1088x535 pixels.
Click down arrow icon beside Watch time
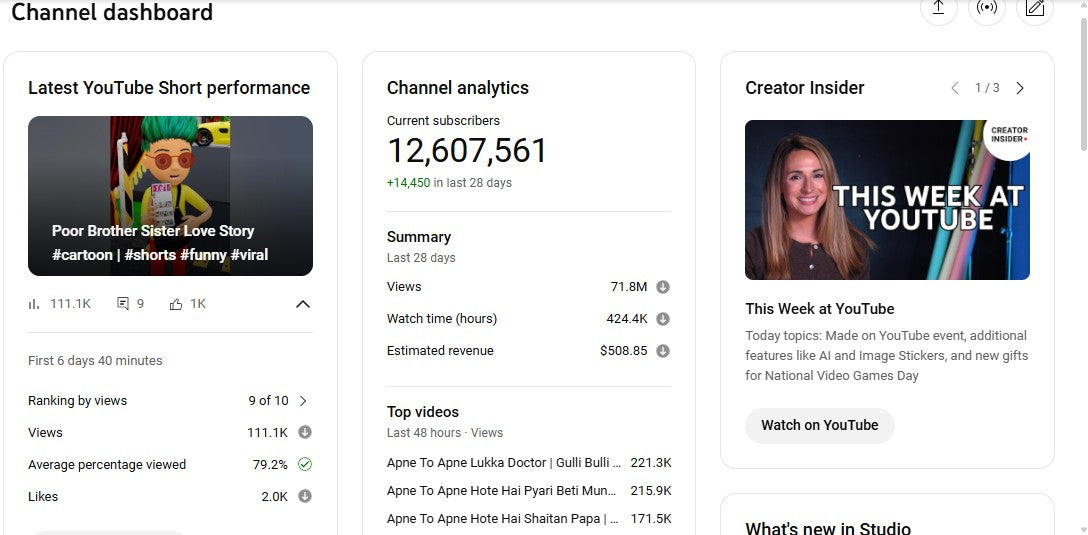662,319
